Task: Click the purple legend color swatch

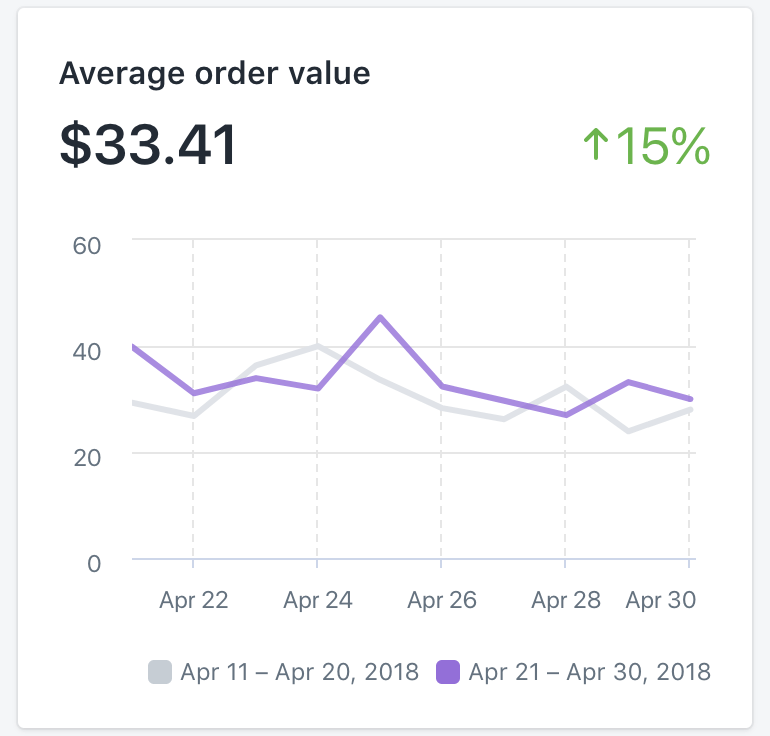Action: coord(448,671)
